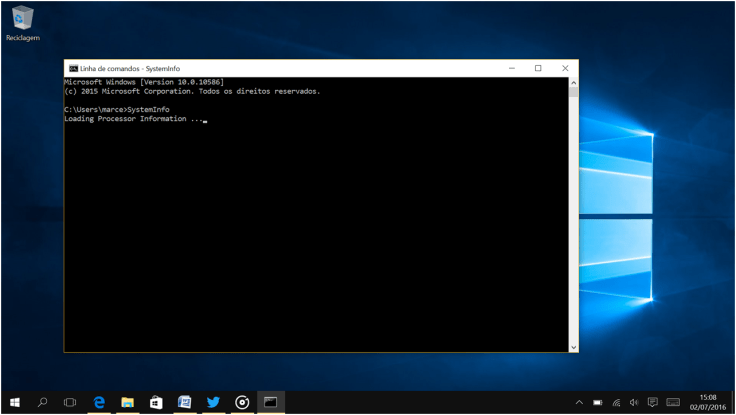Open the touch keyboard tray icon

click(x=674, y=402)
